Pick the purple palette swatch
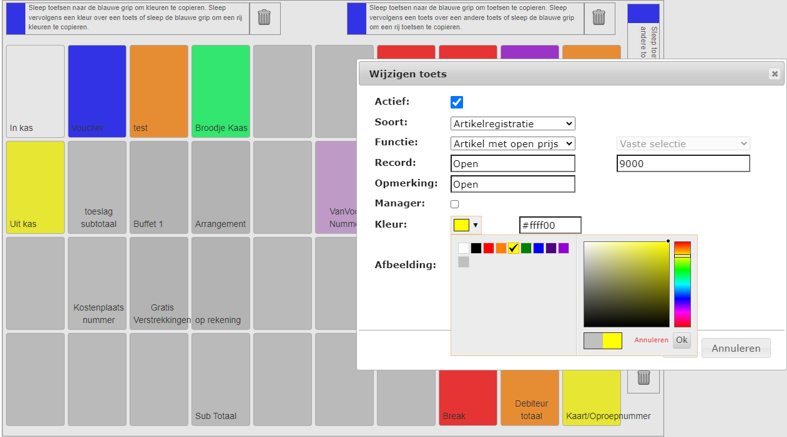The image size is (787, 437). pos(564,248)
